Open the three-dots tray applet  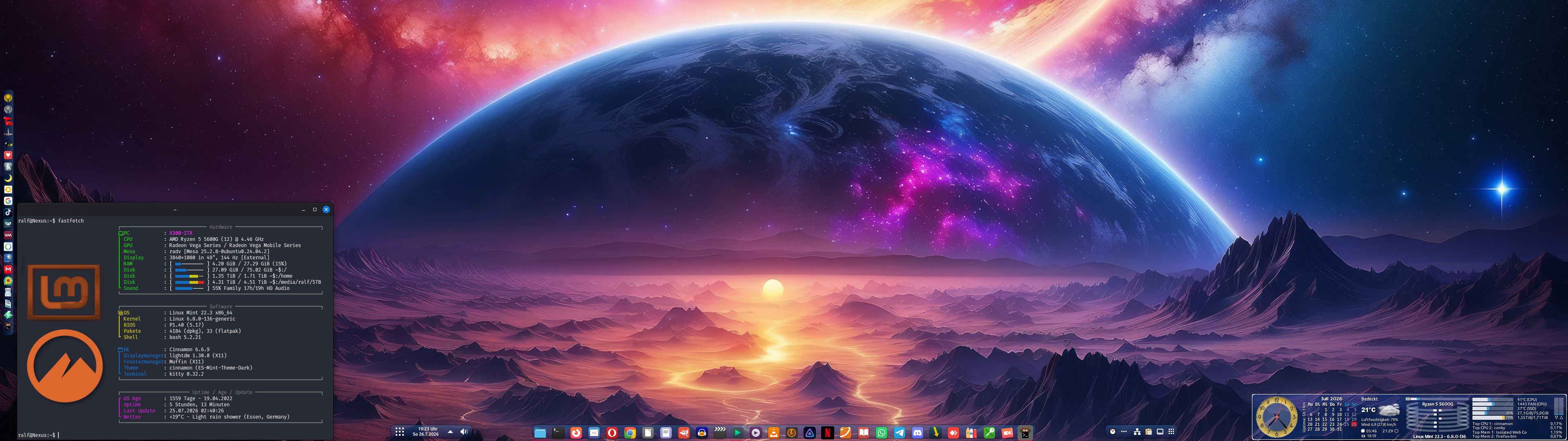coord(1124,432)
